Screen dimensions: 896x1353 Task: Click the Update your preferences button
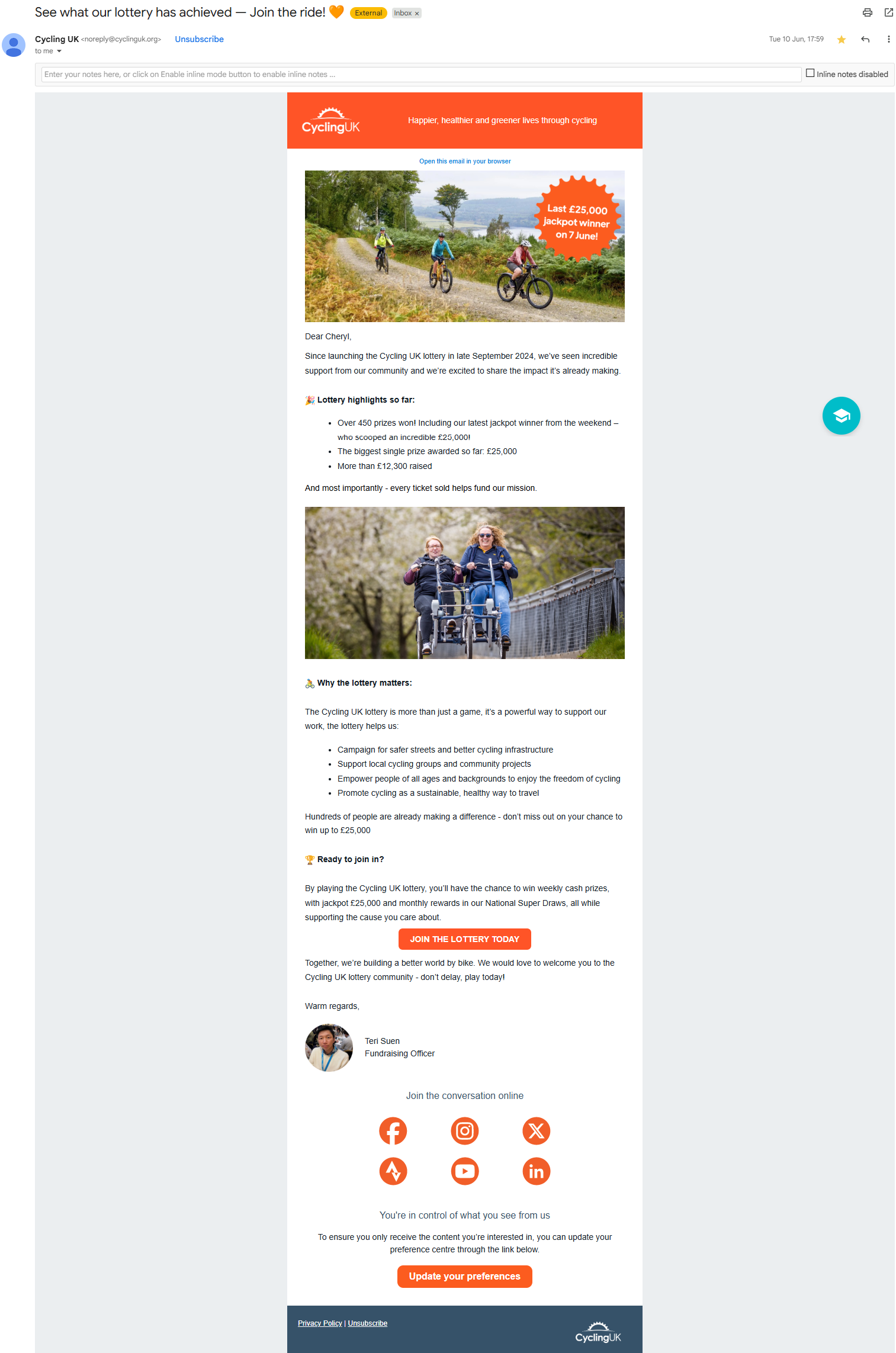point(464,1277)
